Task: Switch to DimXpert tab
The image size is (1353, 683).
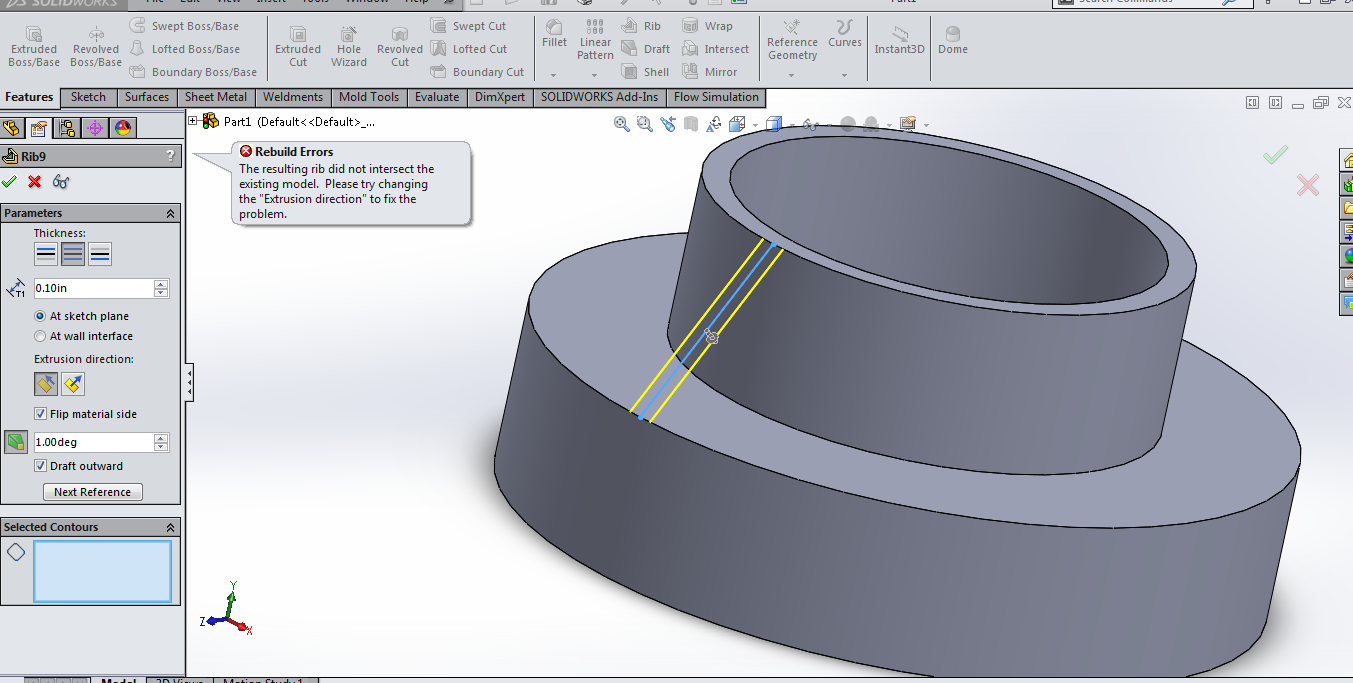Action: pos(499,97)
